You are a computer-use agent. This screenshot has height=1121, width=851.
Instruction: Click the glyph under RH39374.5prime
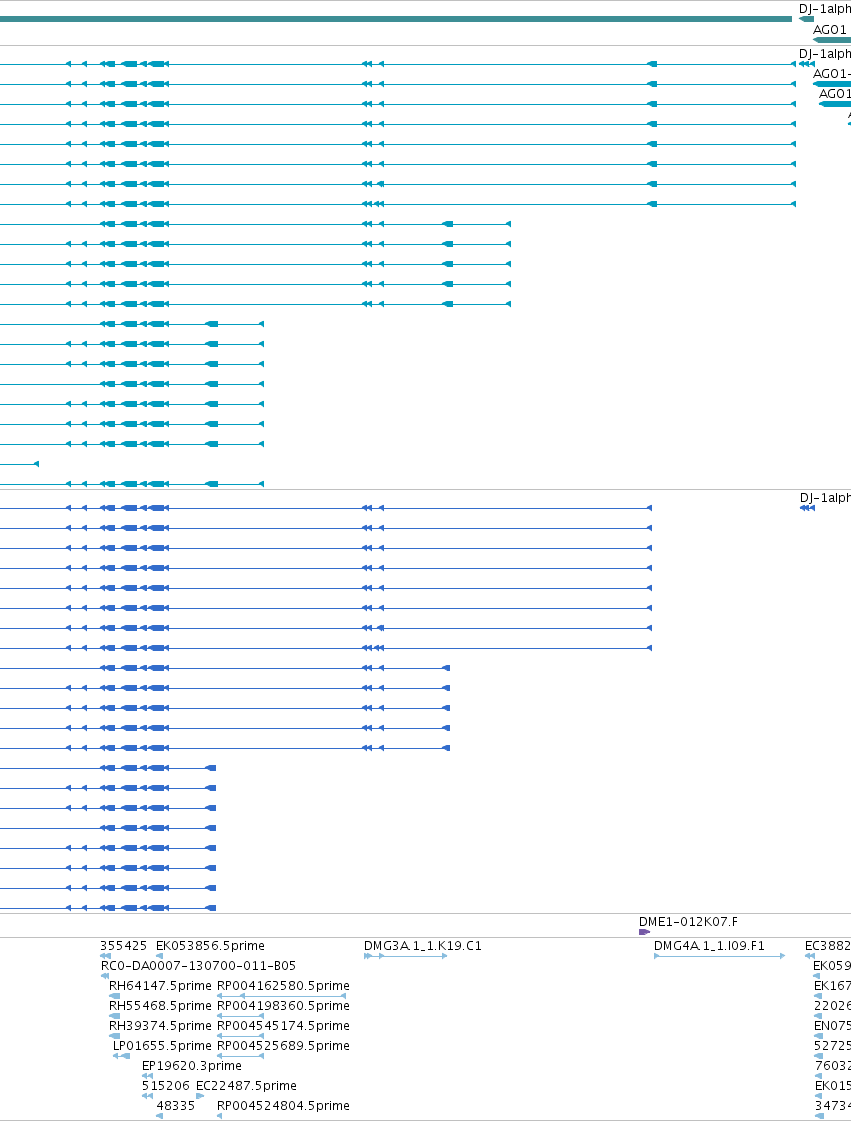(x=114, y=1036)
